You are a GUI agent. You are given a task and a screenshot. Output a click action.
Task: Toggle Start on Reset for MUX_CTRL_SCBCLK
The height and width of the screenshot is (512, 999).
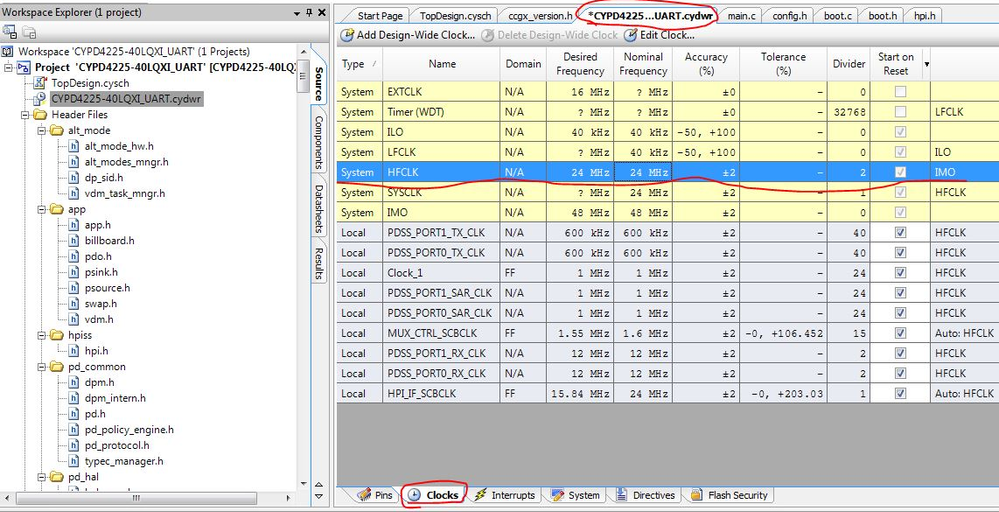(x=900, y=333)
